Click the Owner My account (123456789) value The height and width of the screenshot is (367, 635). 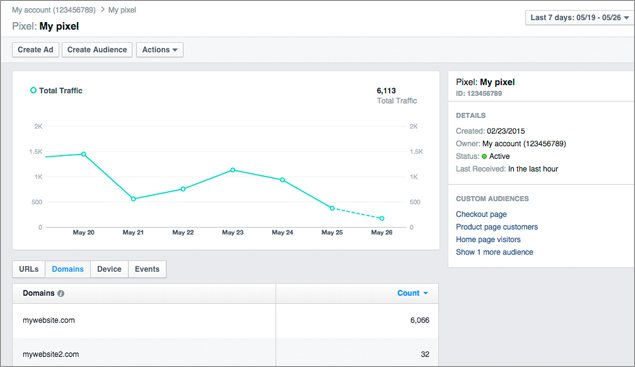524,144
